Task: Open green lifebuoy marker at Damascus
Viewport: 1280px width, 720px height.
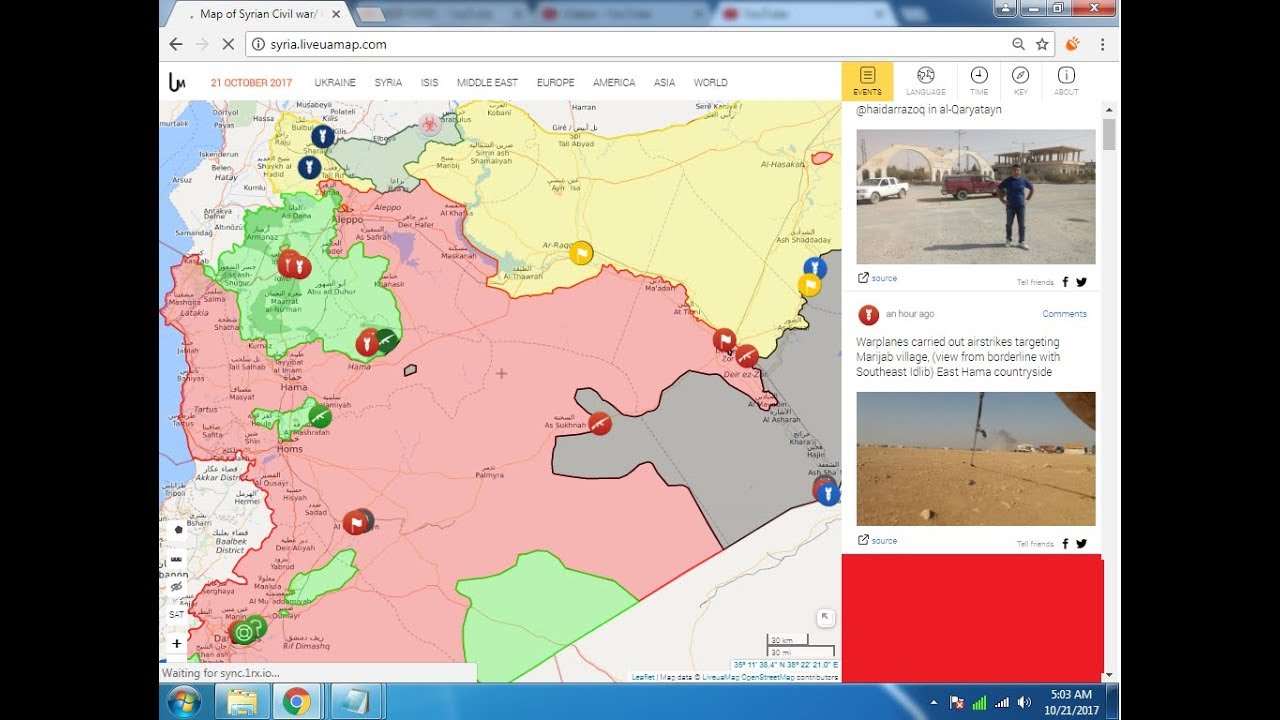Action: [x=242, y=632]
